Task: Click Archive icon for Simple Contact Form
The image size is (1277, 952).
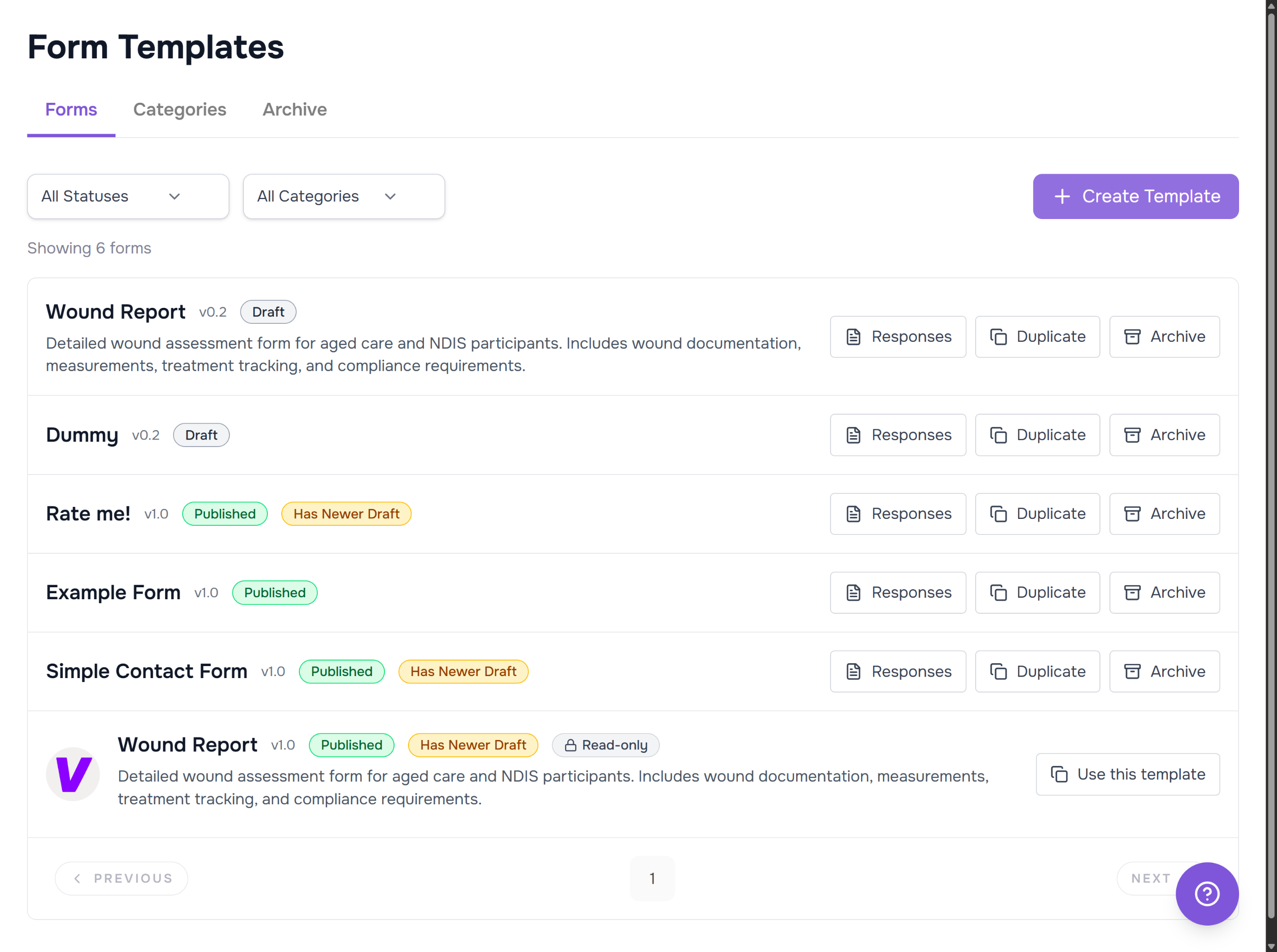Action: pos(1132,672)
